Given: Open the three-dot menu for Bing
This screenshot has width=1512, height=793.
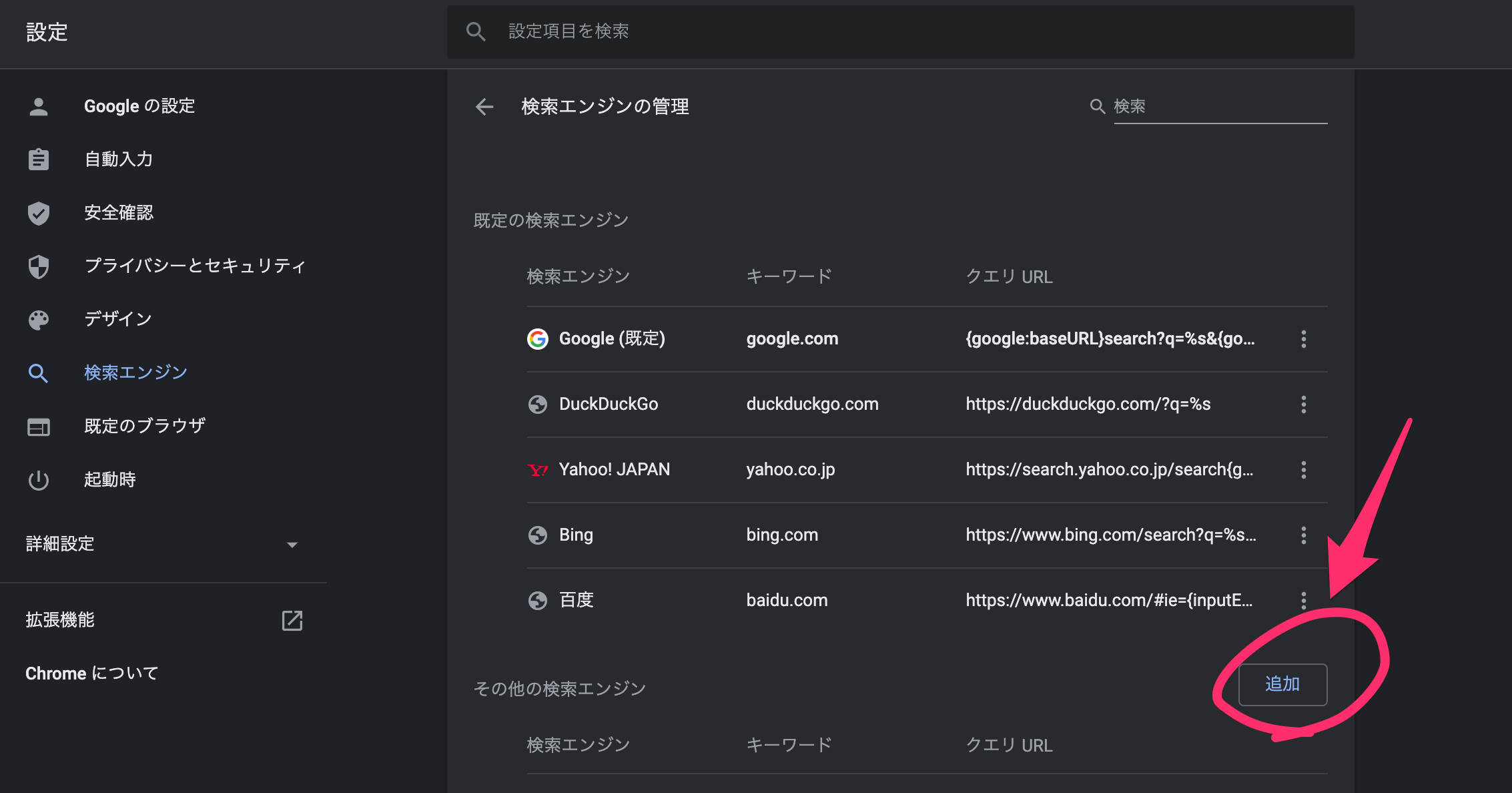Looking at the screenshot, I should pos(1303,535).
